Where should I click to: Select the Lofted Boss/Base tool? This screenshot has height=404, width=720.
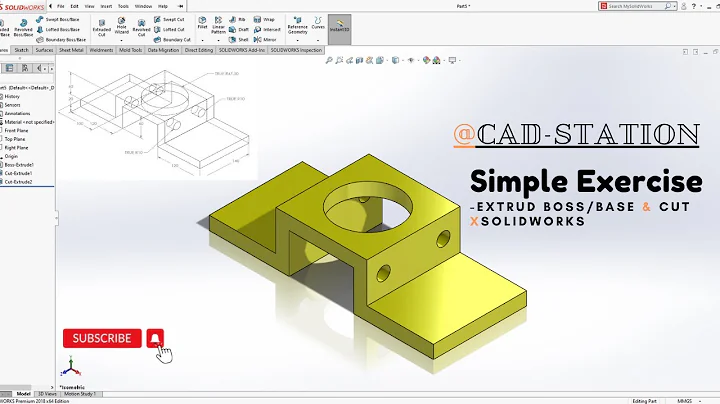coord(58,29)
